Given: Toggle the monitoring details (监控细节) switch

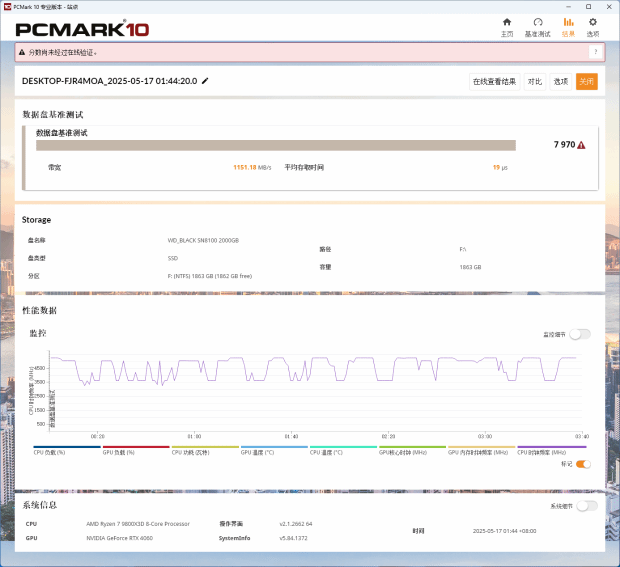Looking at the screenshot, I should 580,335.
